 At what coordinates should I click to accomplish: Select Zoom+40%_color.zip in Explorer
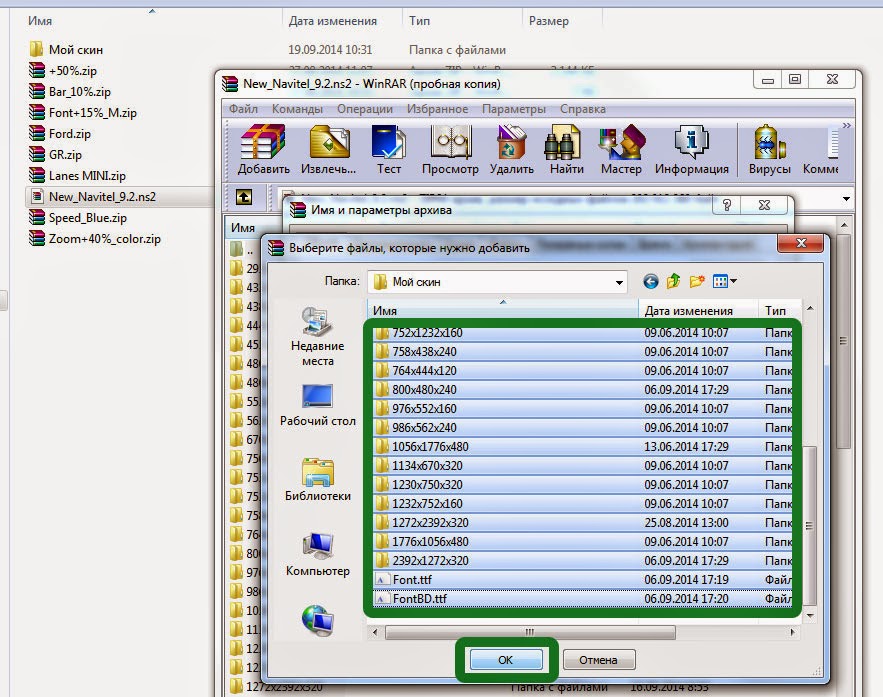coord(95,239)
